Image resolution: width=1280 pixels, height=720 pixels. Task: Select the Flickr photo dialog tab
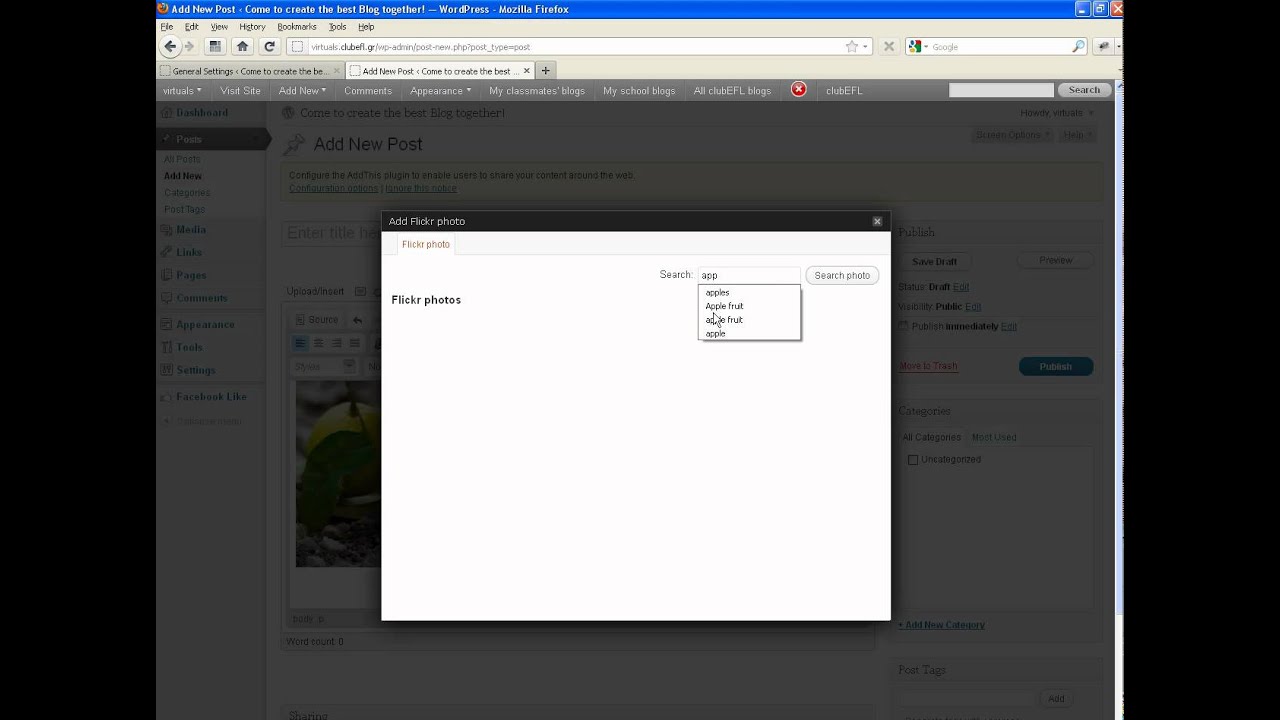click(x=426, y=244)
